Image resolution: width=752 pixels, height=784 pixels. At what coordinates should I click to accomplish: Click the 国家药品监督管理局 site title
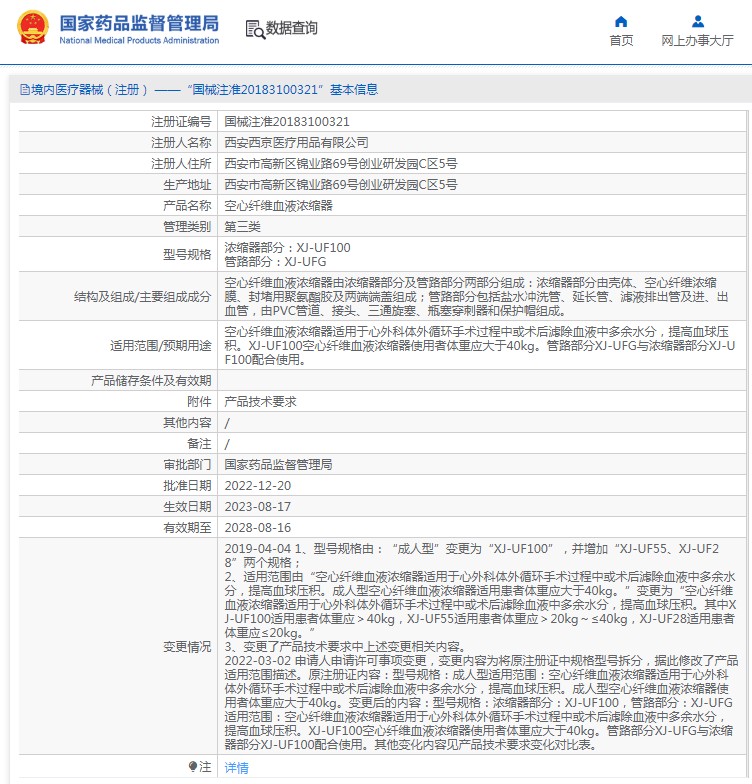pyautogui.click(x=139, y=23)
